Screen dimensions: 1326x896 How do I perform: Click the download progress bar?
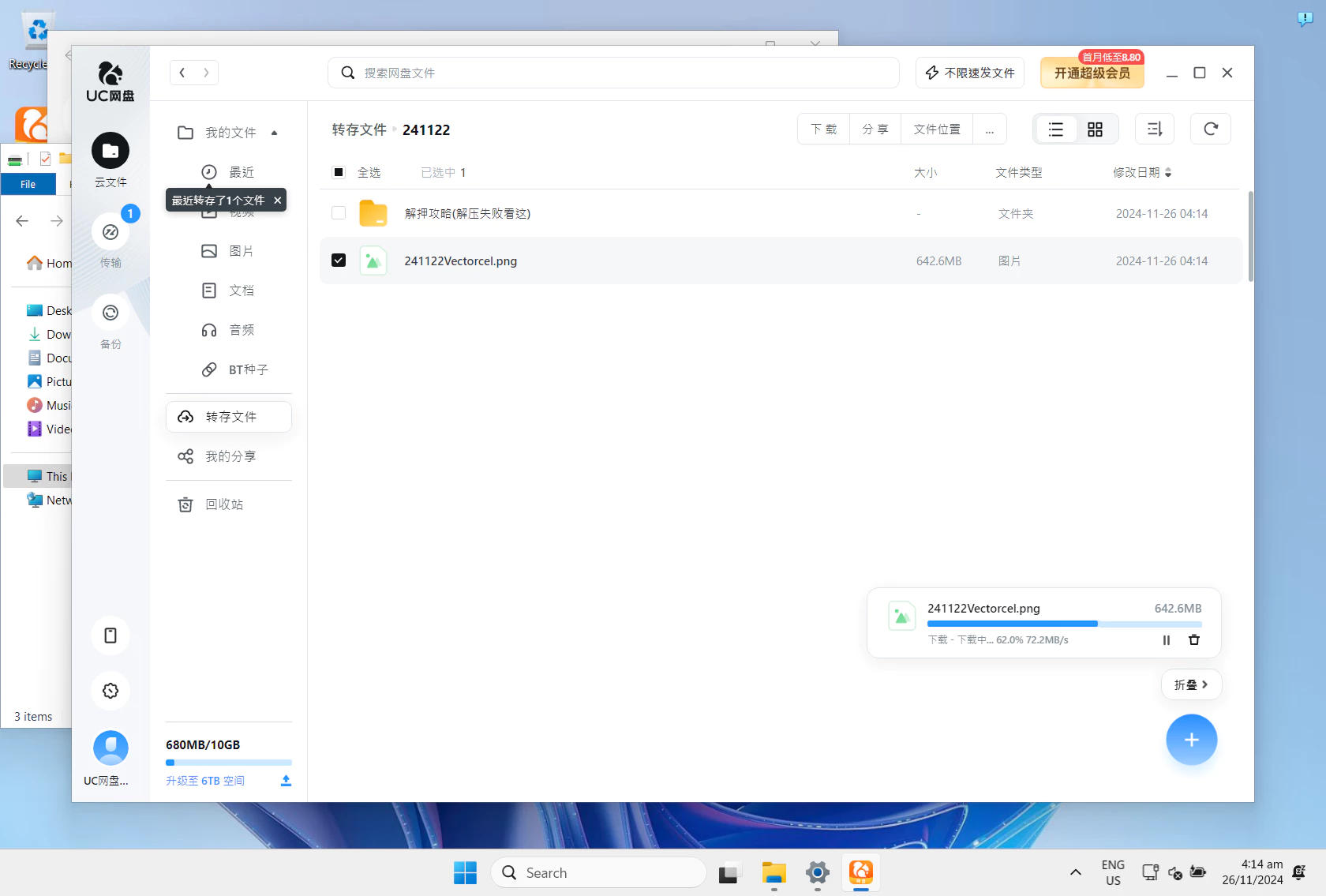[1065, 624]
